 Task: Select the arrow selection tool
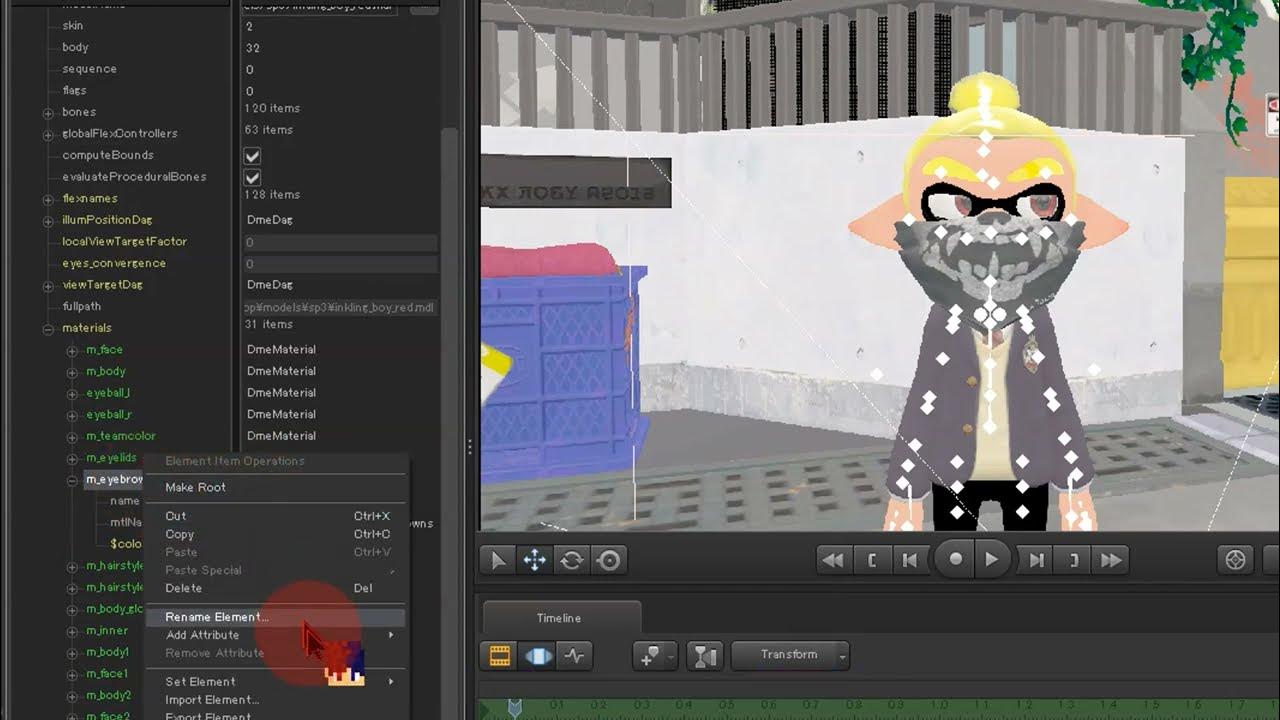(x=498, y=560)
